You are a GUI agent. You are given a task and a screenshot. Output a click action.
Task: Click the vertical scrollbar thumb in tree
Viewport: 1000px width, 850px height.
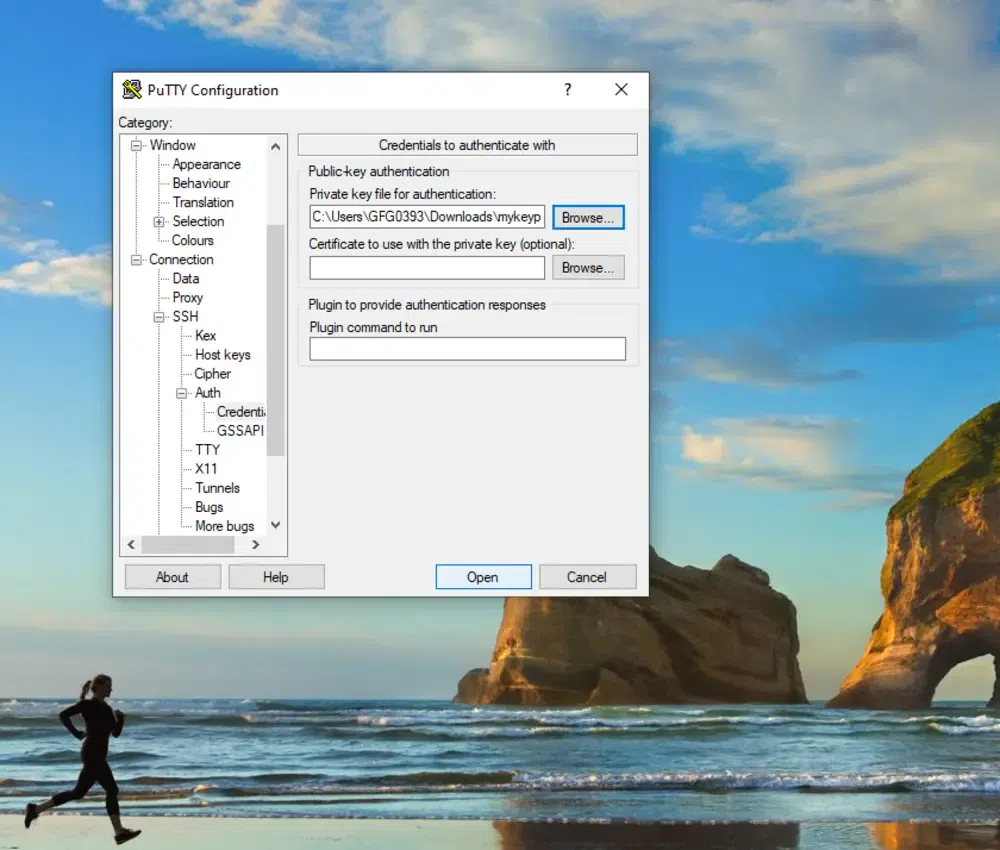pos(276,341)
